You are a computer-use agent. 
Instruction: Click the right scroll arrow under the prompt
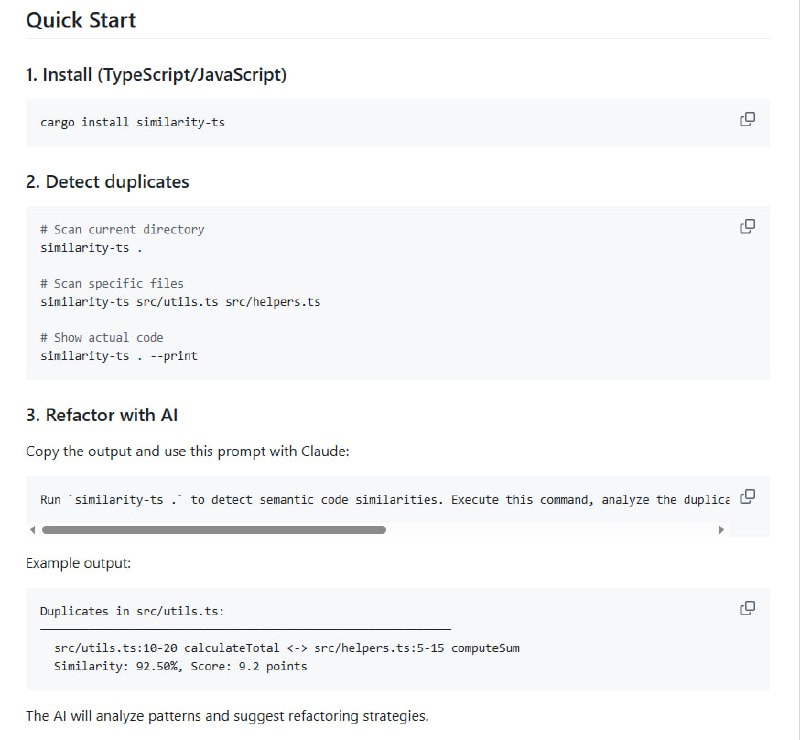(721, 529)
